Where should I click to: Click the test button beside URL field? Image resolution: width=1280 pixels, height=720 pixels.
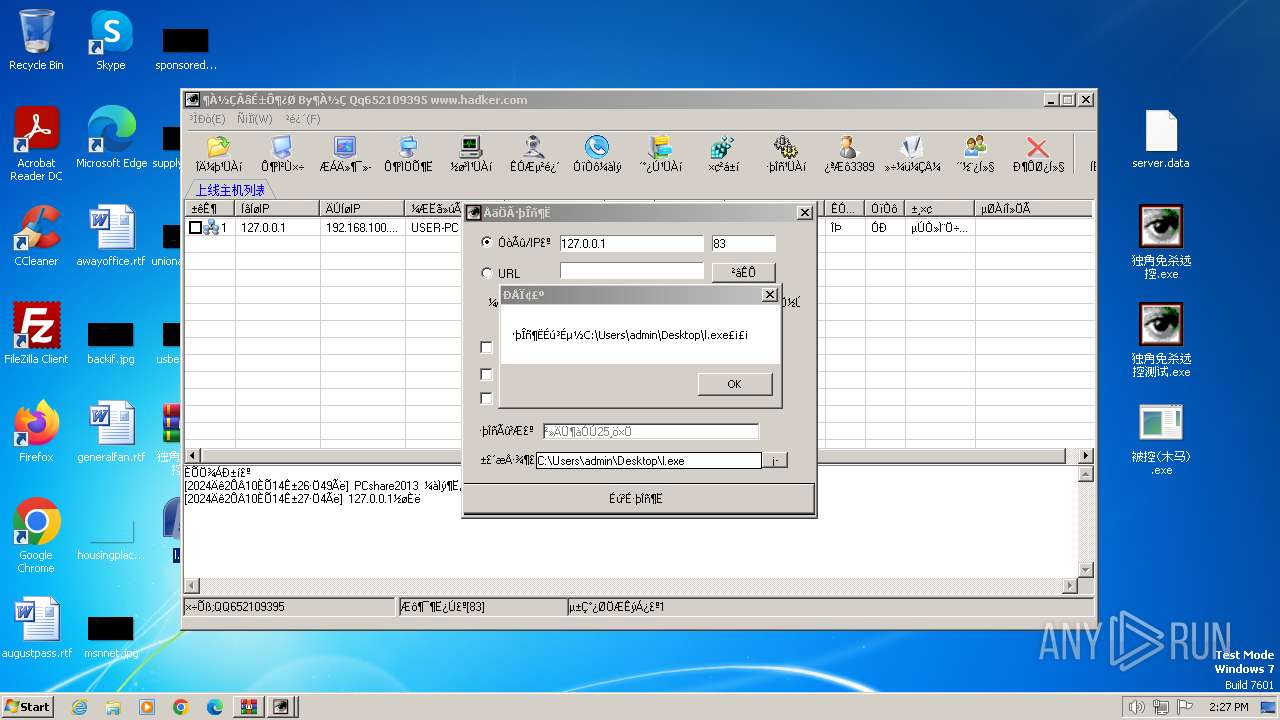coord(743,272)
